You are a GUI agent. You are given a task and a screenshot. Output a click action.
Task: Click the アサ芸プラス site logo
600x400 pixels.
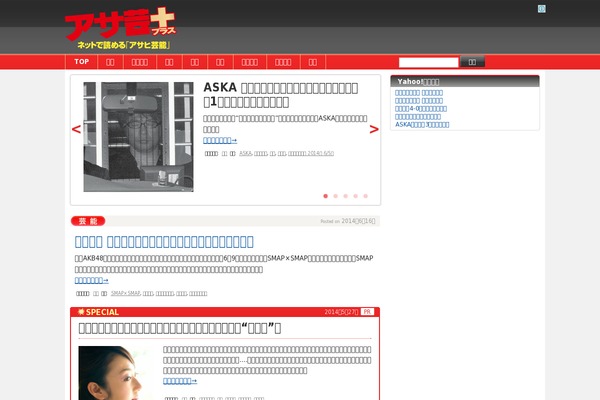point(121,28)
